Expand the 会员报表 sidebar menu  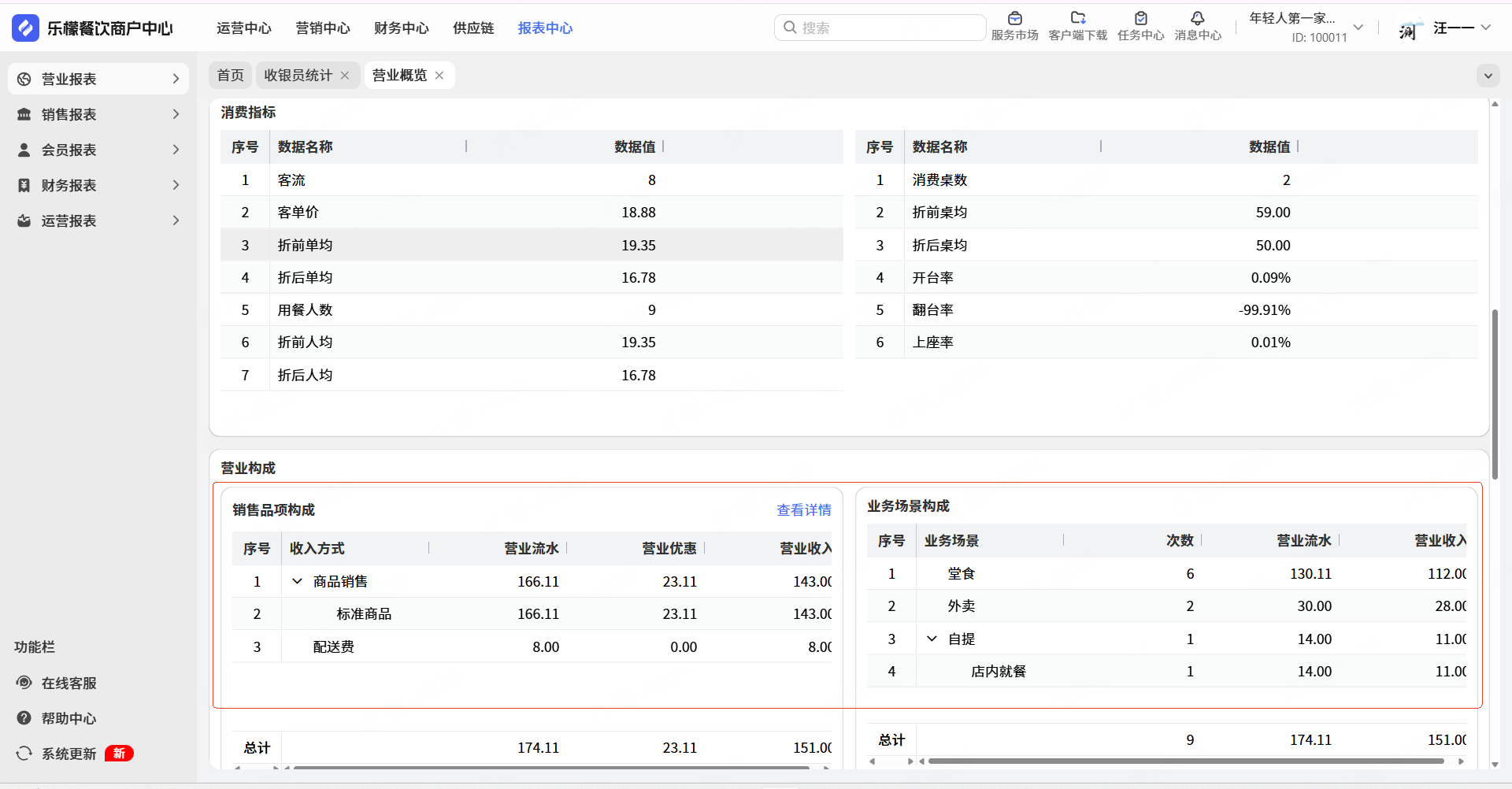click(98, 150)
